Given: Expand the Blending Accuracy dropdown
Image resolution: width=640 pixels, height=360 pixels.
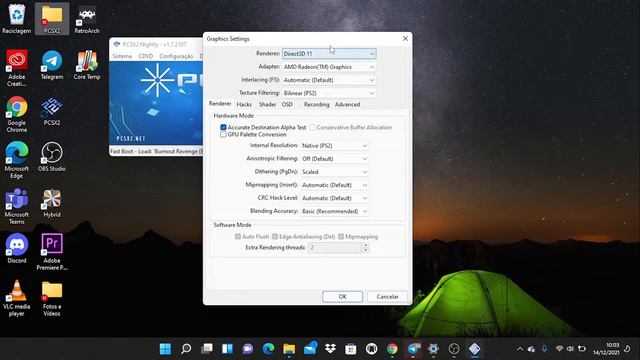Looking at the screenshot, I should point(335,211).
